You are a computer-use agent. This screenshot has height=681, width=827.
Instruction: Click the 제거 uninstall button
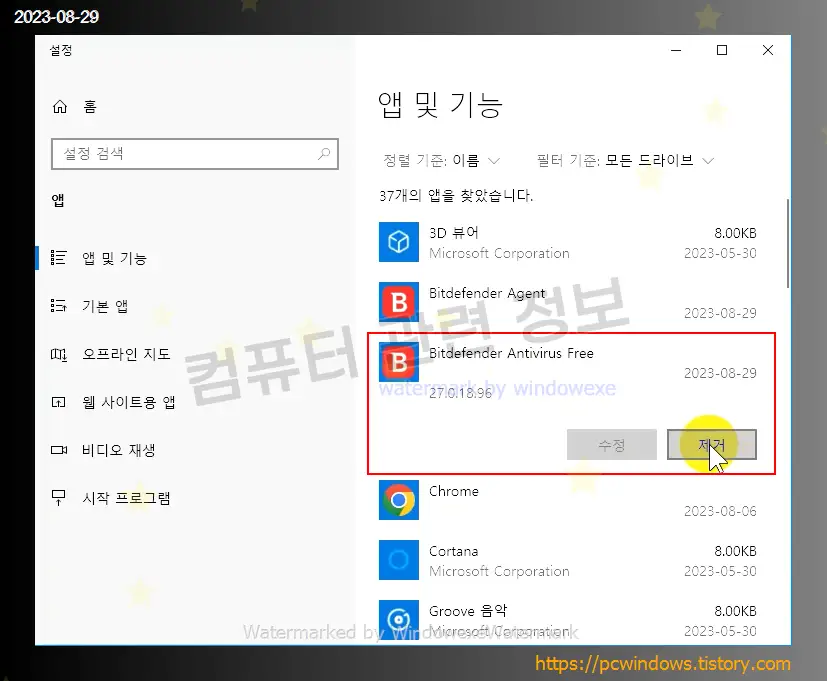pos(711,445)
